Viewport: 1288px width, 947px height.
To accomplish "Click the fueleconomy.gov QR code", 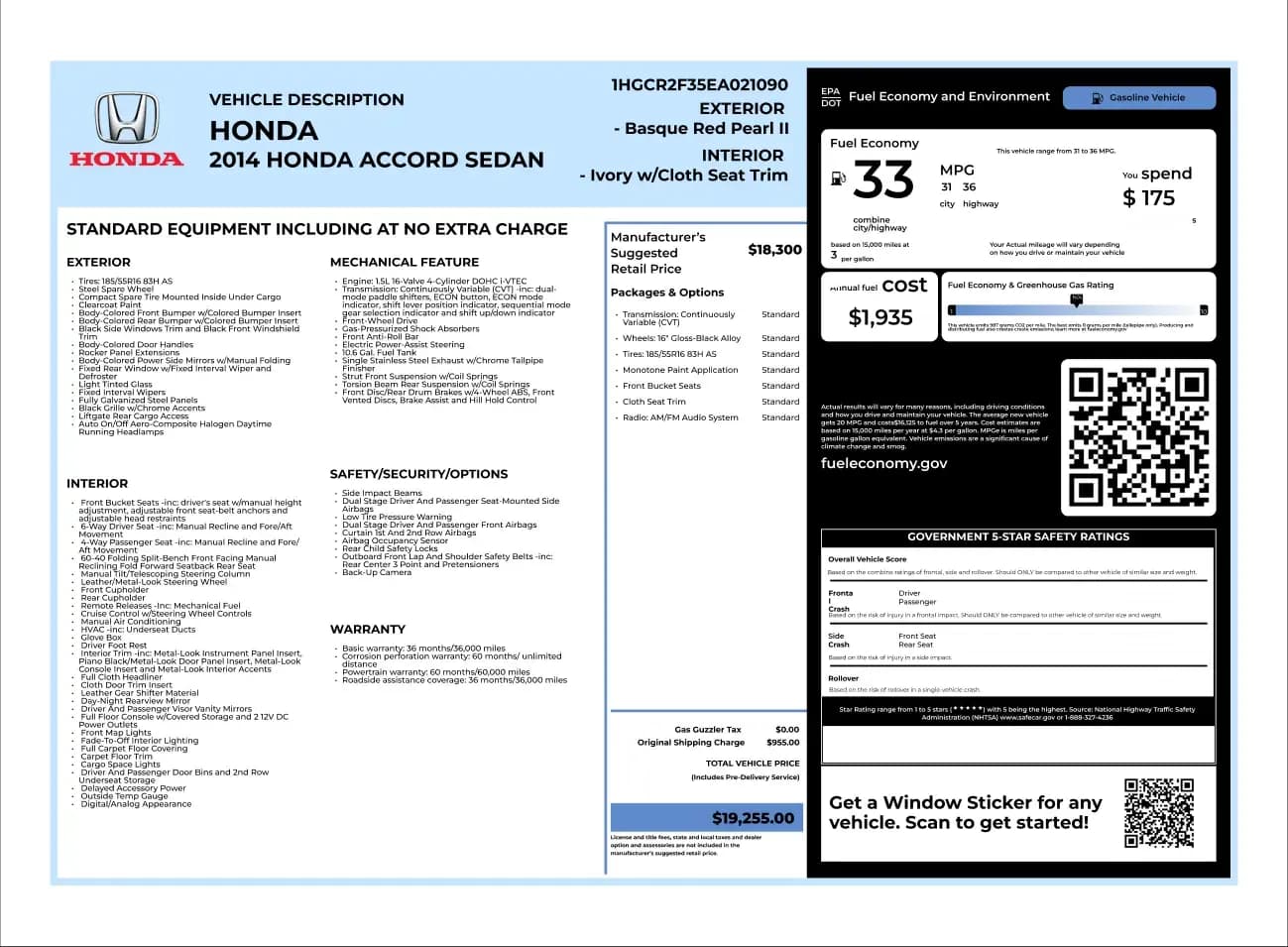I will point(1138,436).
